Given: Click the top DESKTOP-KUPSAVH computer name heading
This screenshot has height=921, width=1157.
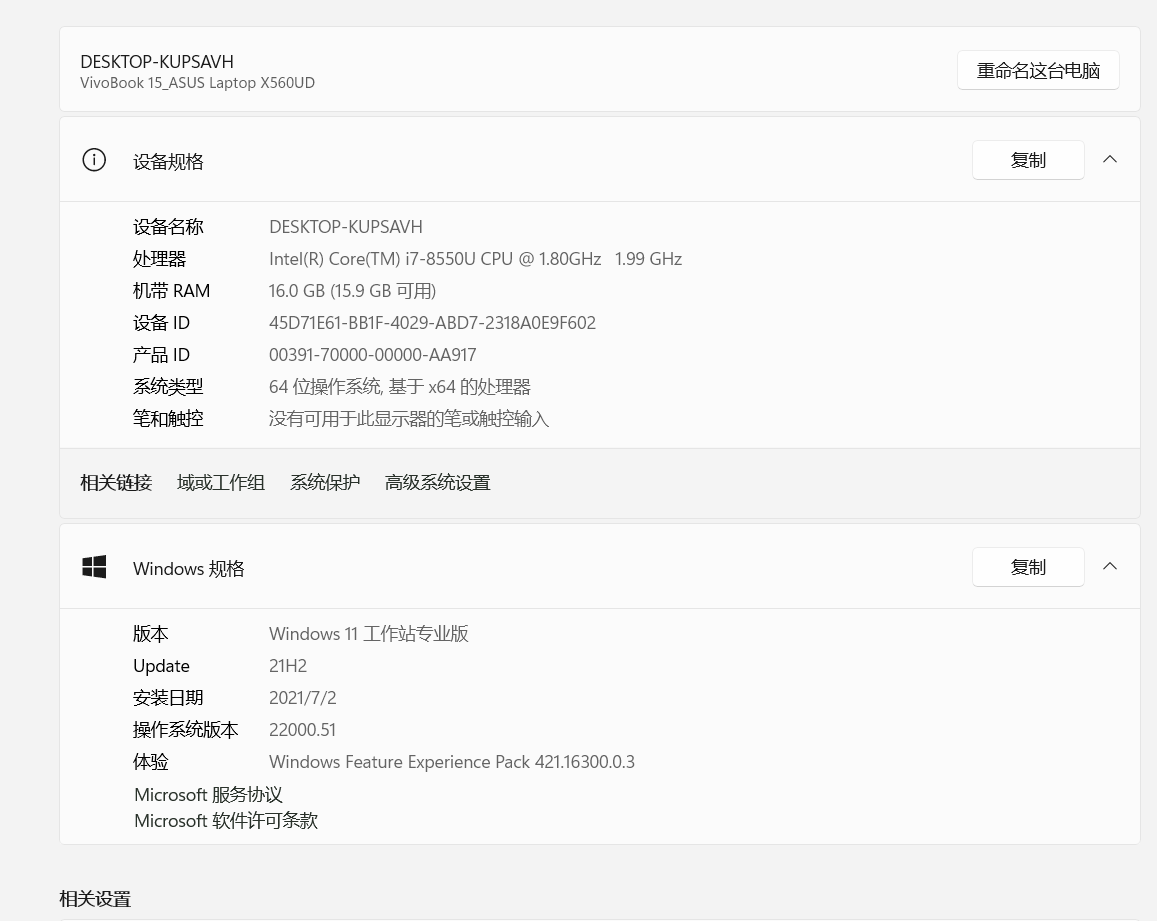Looking at the screenshot, I should point(157,62).
